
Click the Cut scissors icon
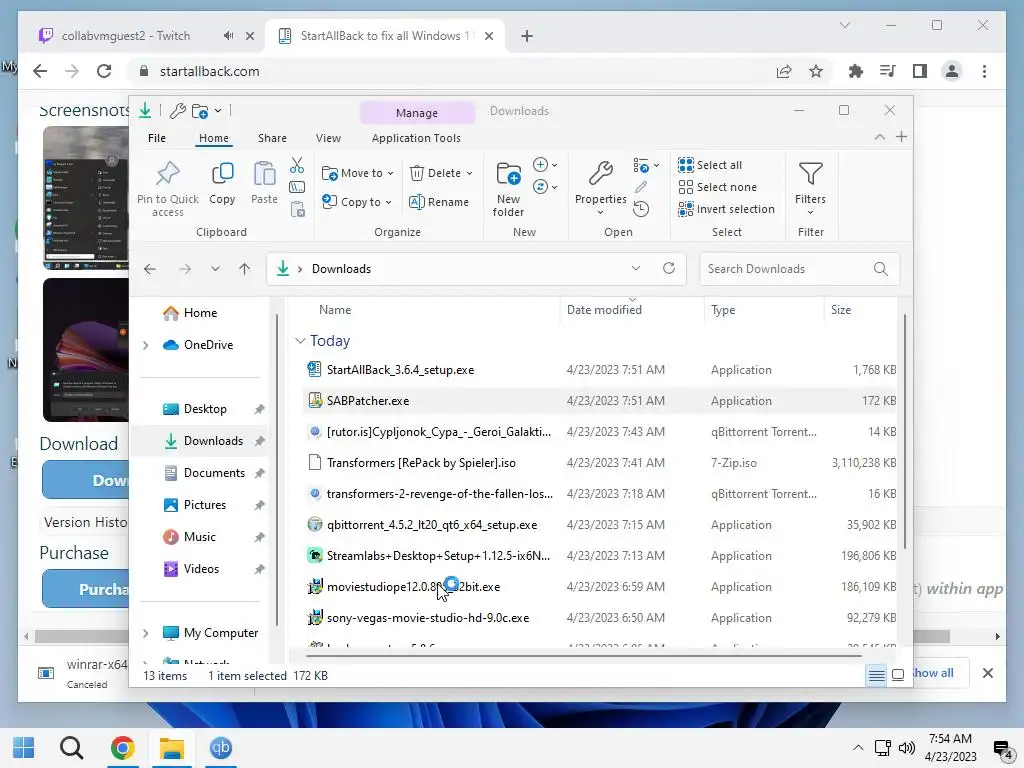(x=297, y=165)
